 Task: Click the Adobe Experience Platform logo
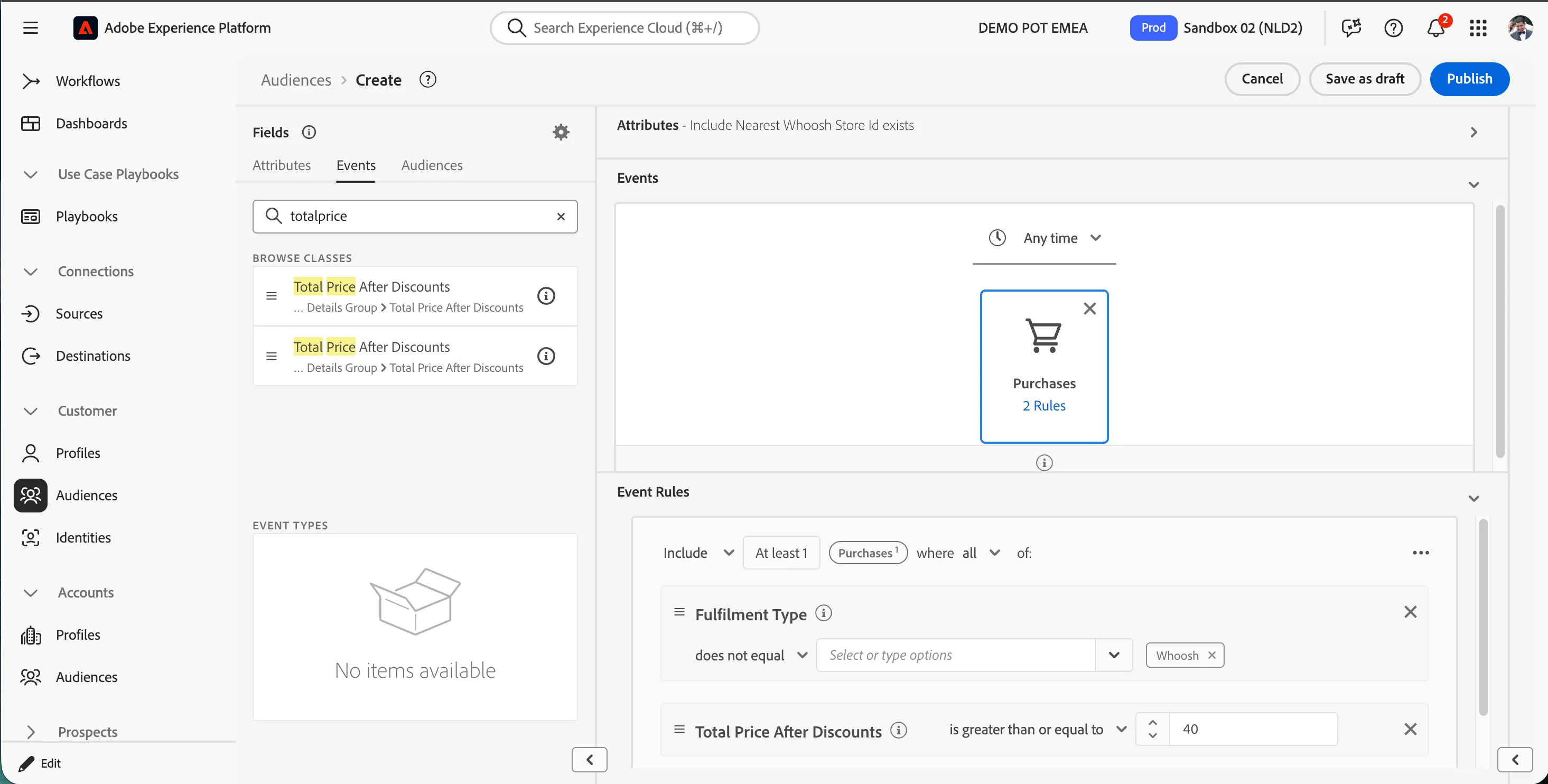tap(86, 27)
